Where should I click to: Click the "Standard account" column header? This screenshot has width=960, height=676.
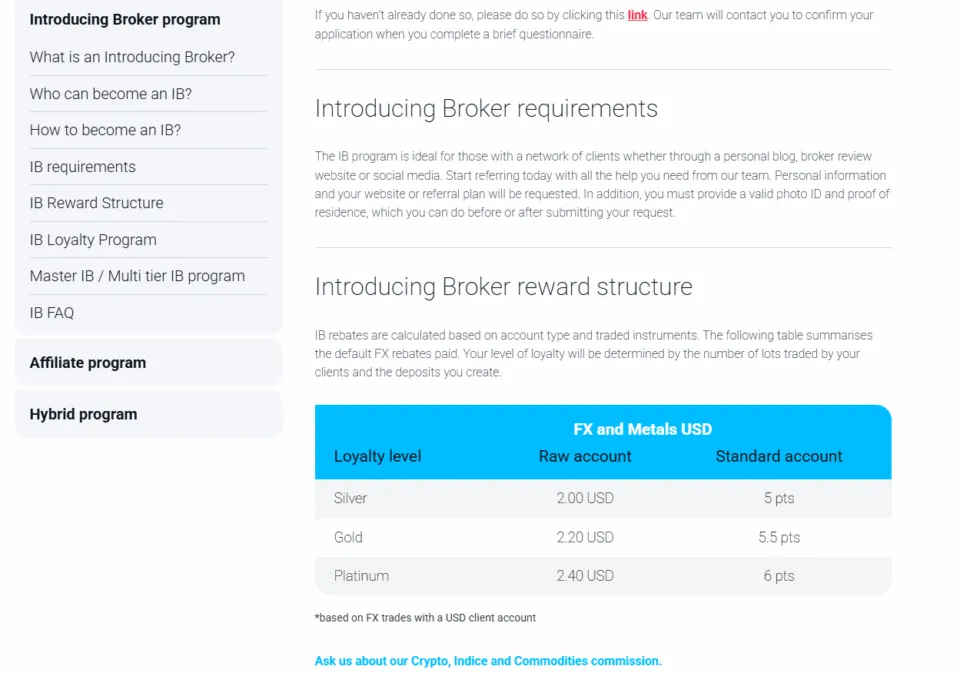(x=778, y=456)
